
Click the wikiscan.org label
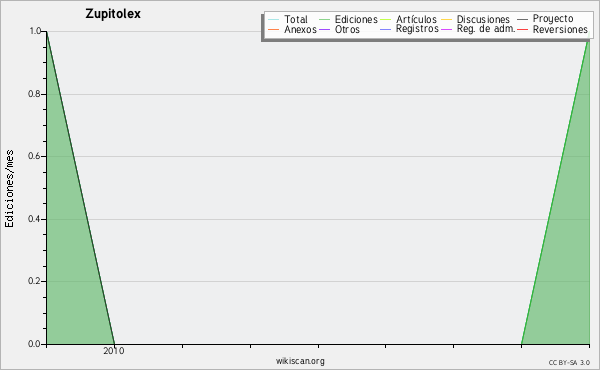coord(300,361)
